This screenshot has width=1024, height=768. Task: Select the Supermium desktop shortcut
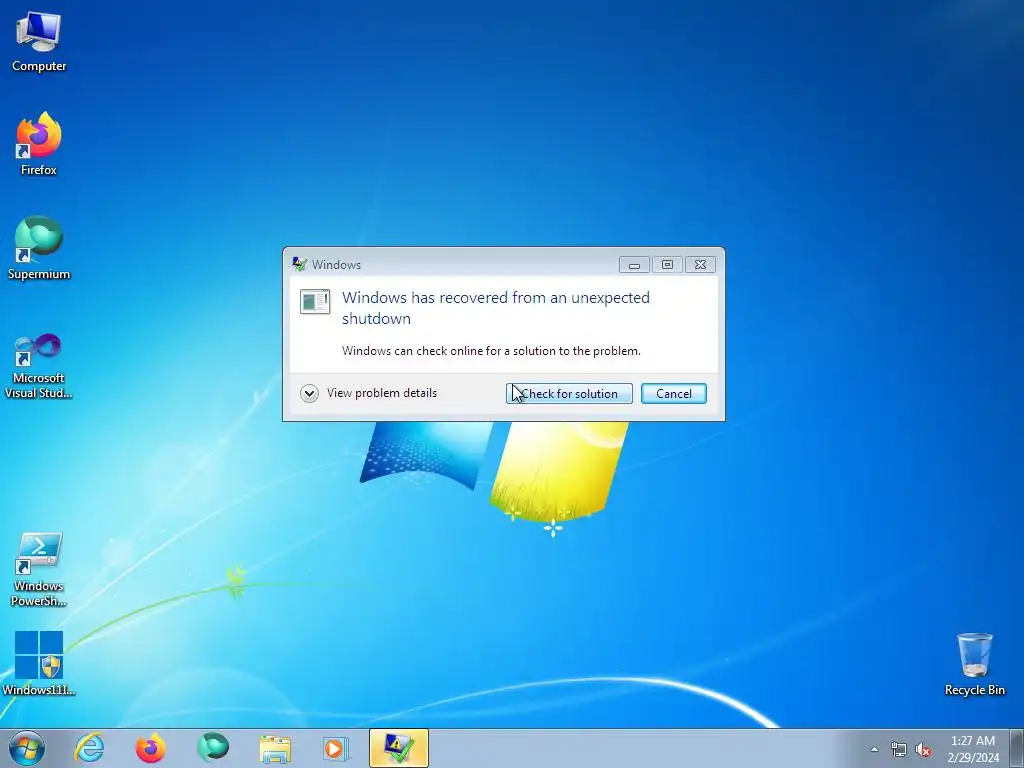coord(39,248)
